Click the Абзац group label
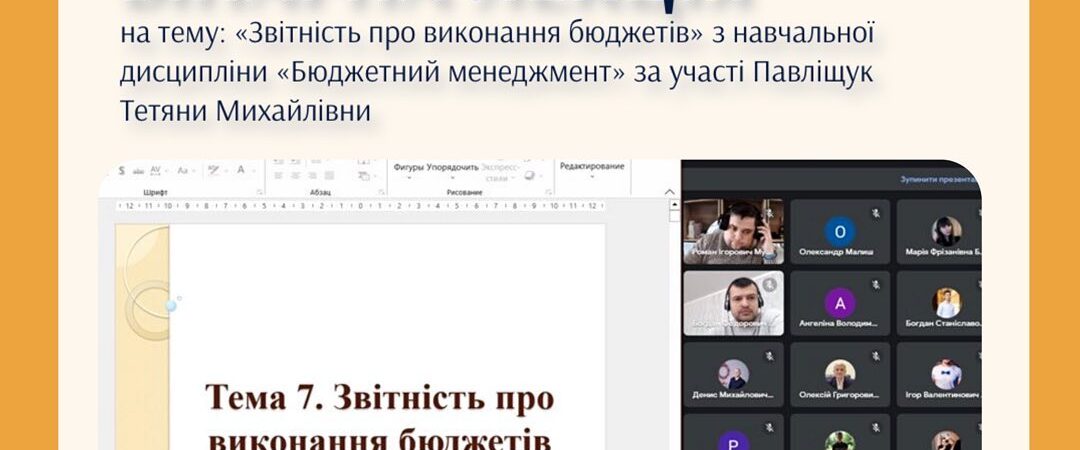Screen dimensions: 1080x450 tap(320, 193)
